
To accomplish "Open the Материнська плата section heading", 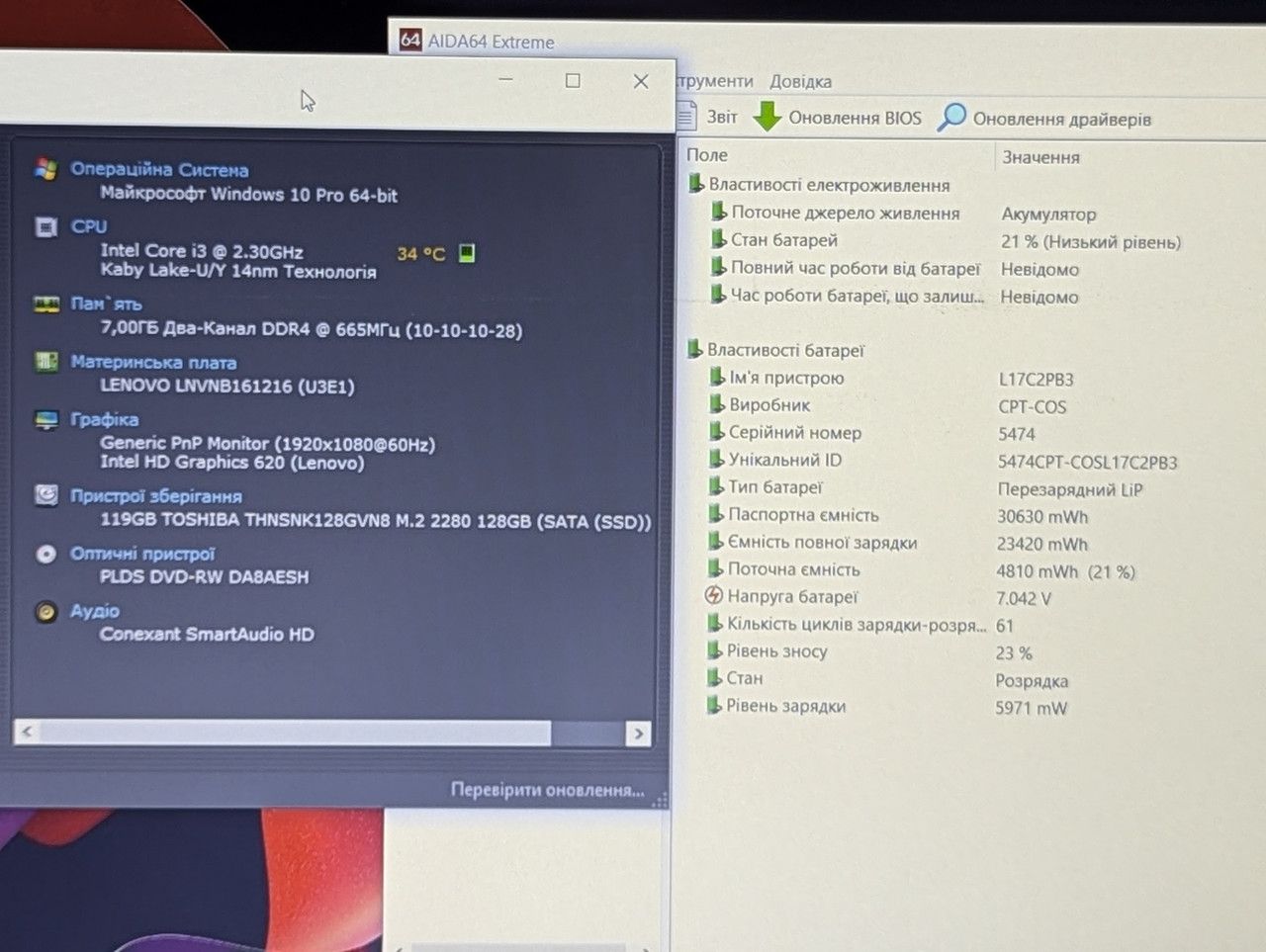I will point(153,362).
